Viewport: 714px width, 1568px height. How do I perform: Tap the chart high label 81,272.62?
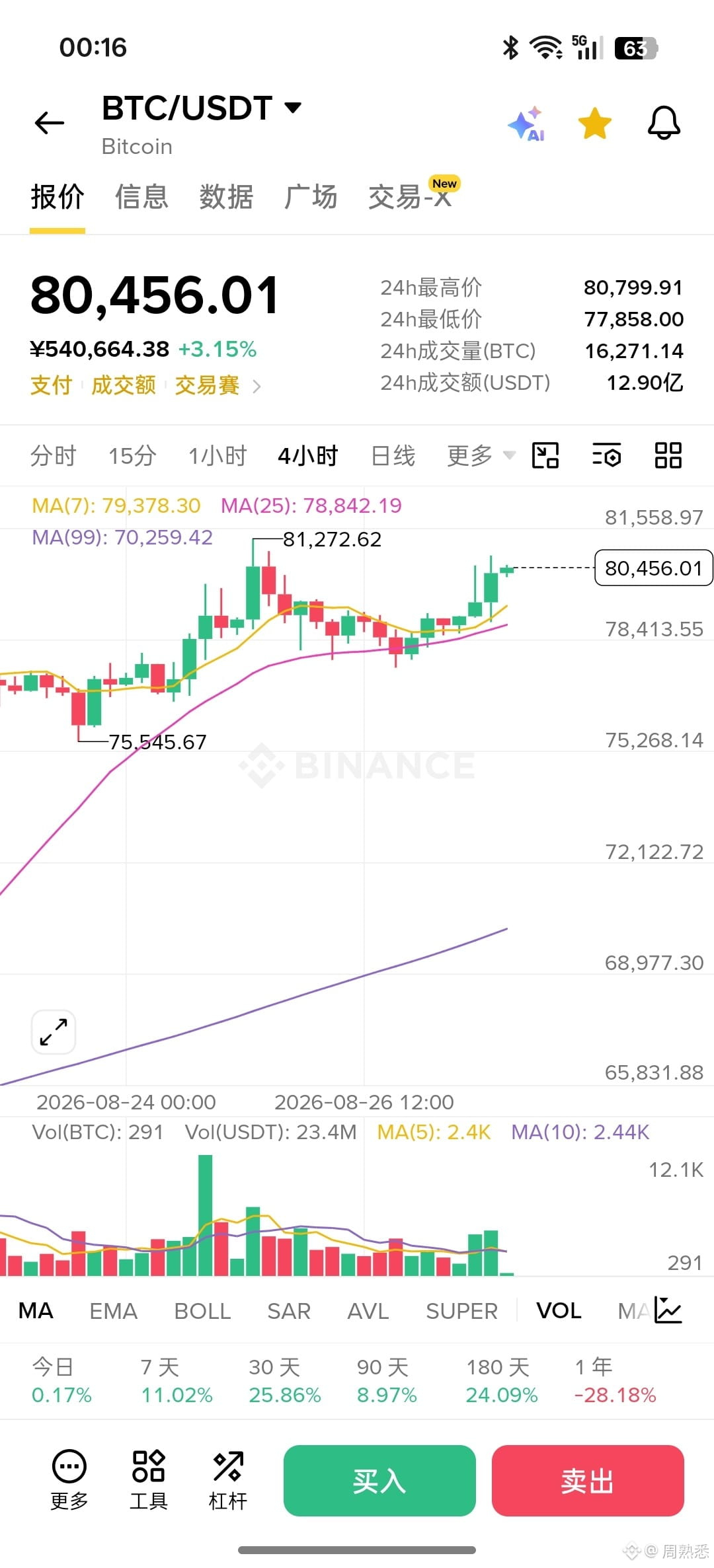(x=333, y=539)
